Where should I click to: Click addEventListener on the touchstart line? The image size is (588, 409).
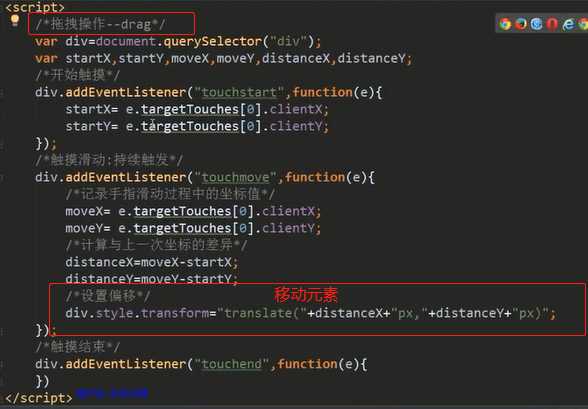(x=126, y=92)
